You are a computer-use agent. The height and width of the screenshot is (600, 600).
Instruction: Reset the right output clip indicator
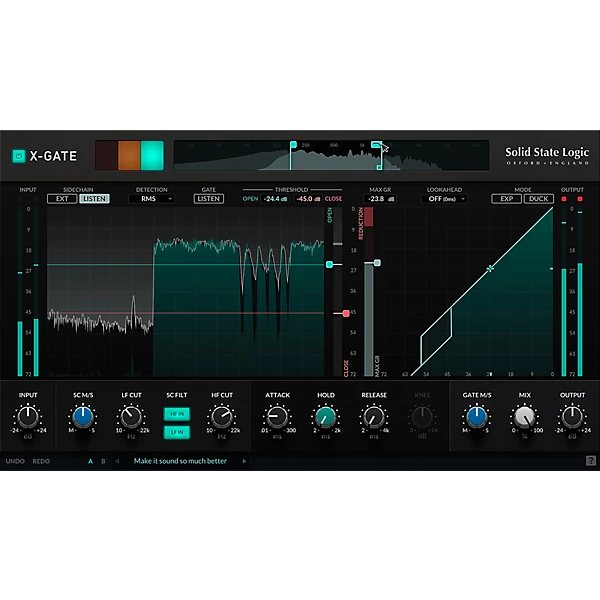coord(580,199)
